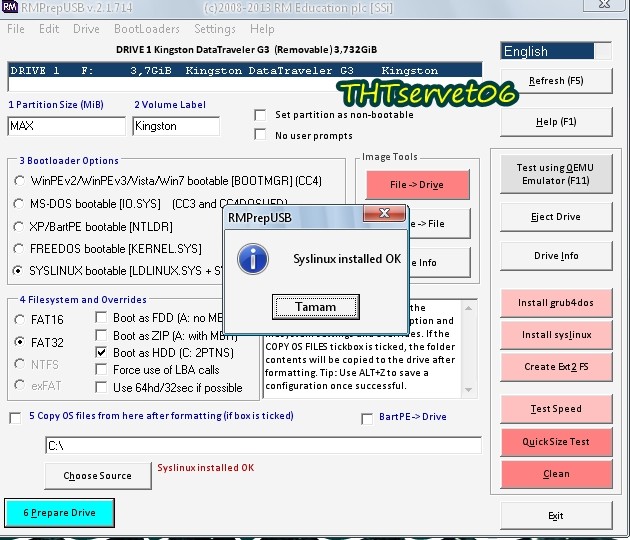Select SYSLINUX bootable [LDLINUX.SYS] option
Screen dimensions: 630x540
[x=17, y=270]
